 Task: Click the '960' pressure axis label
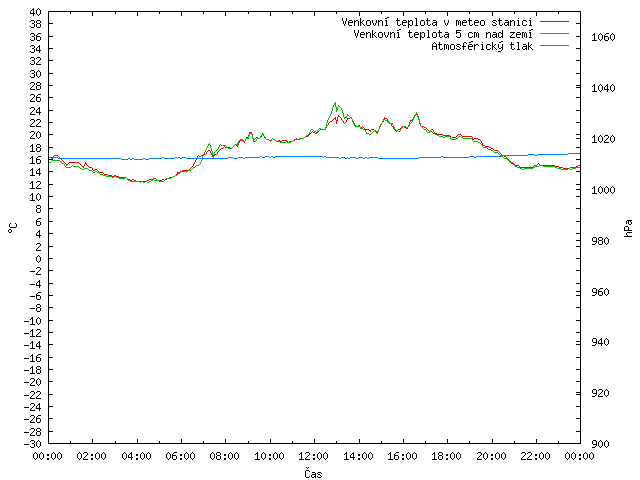click(x=600, y=292)
